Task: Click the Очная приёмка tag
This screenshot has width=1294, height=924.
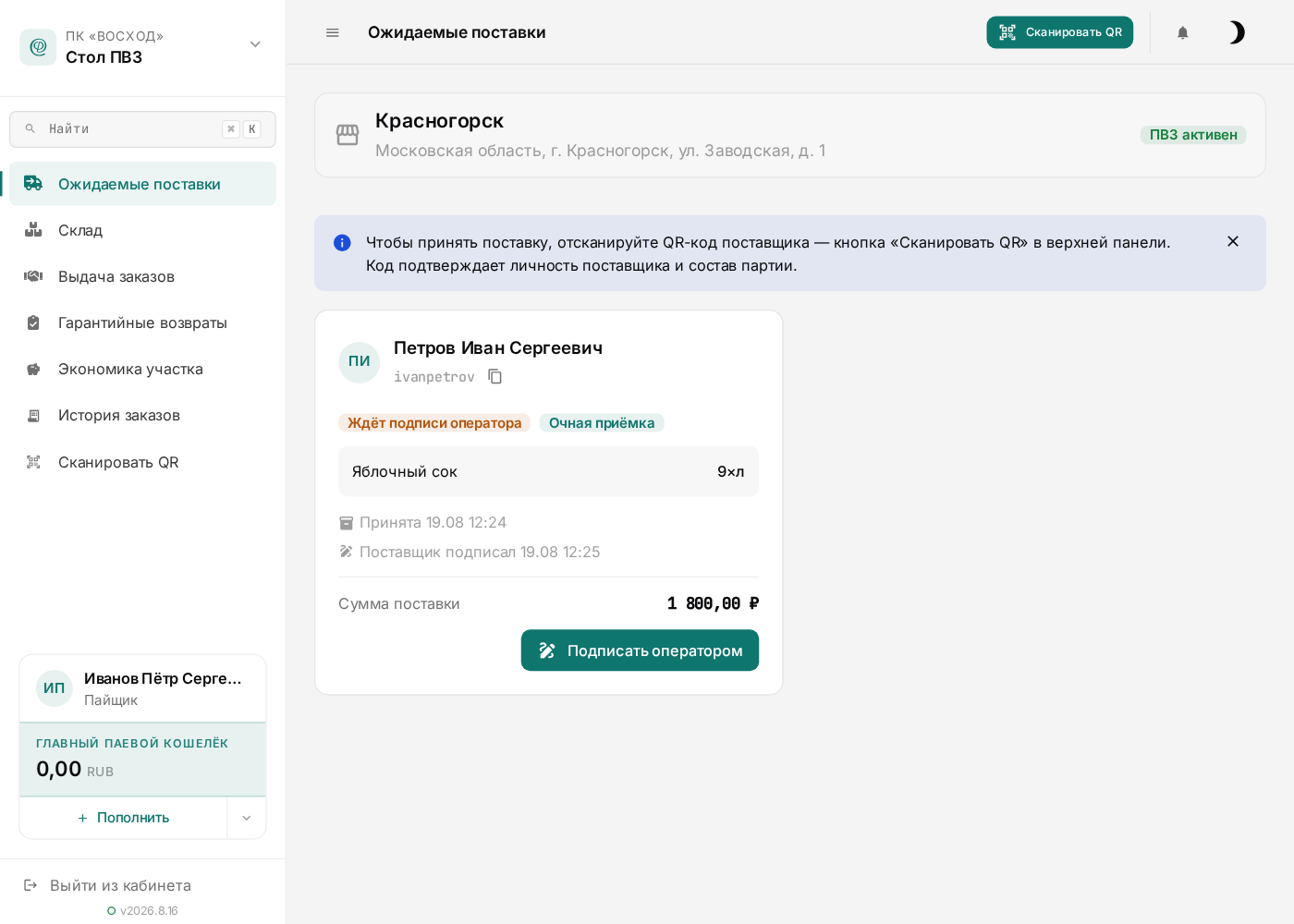Action: (602, 423)
